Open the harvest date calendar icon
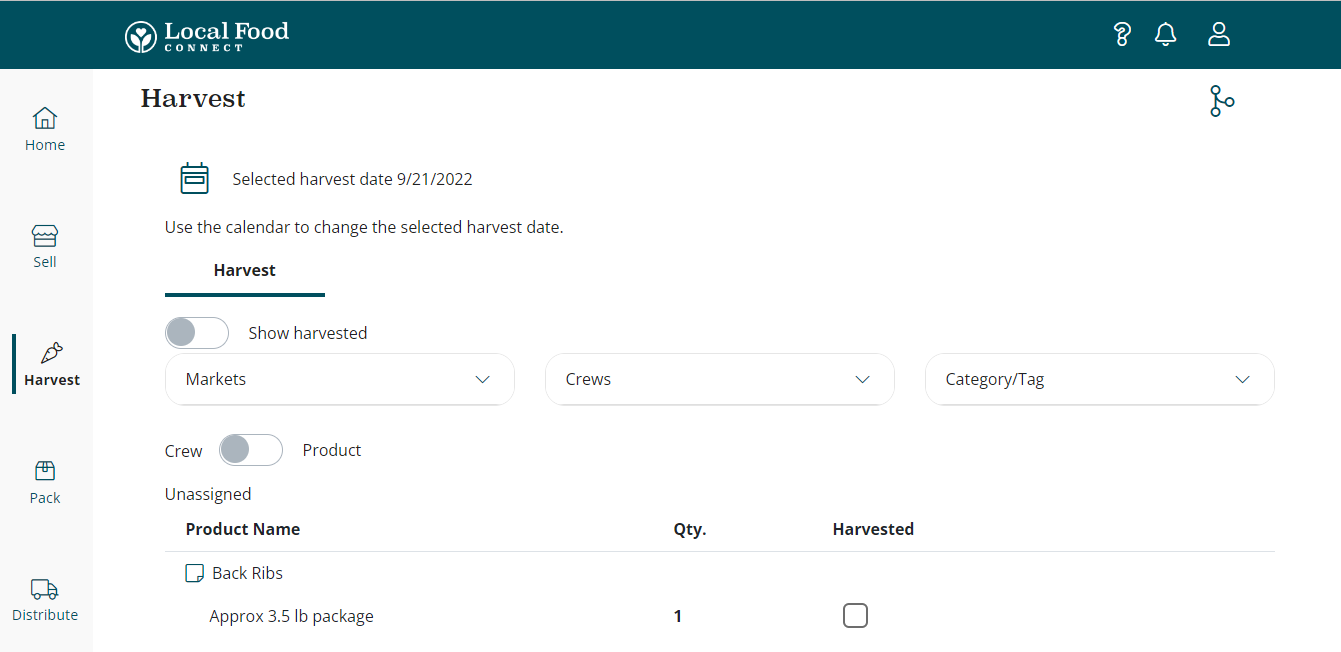Screen dimensions: 1341x652 pos(194,179)
